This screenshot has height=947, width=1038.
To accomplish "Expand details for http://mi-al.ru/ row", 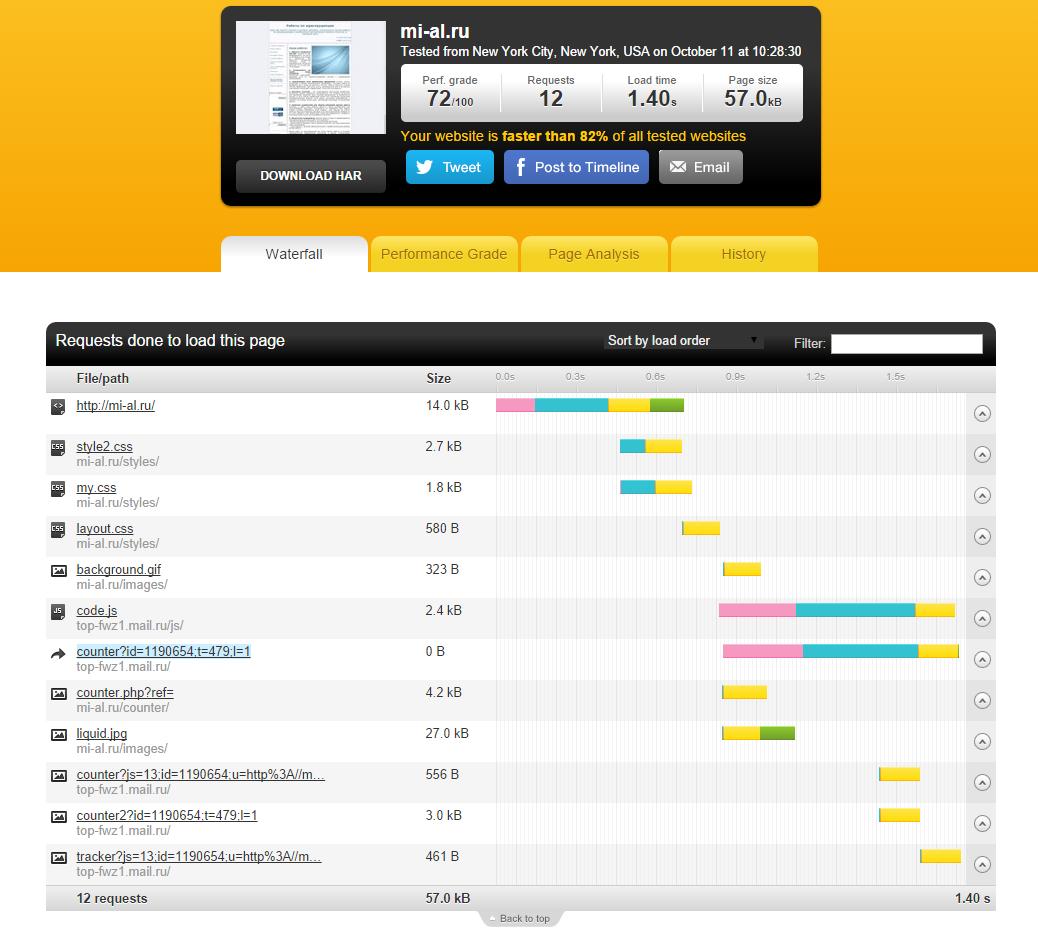I will click(x=982, y=414).
